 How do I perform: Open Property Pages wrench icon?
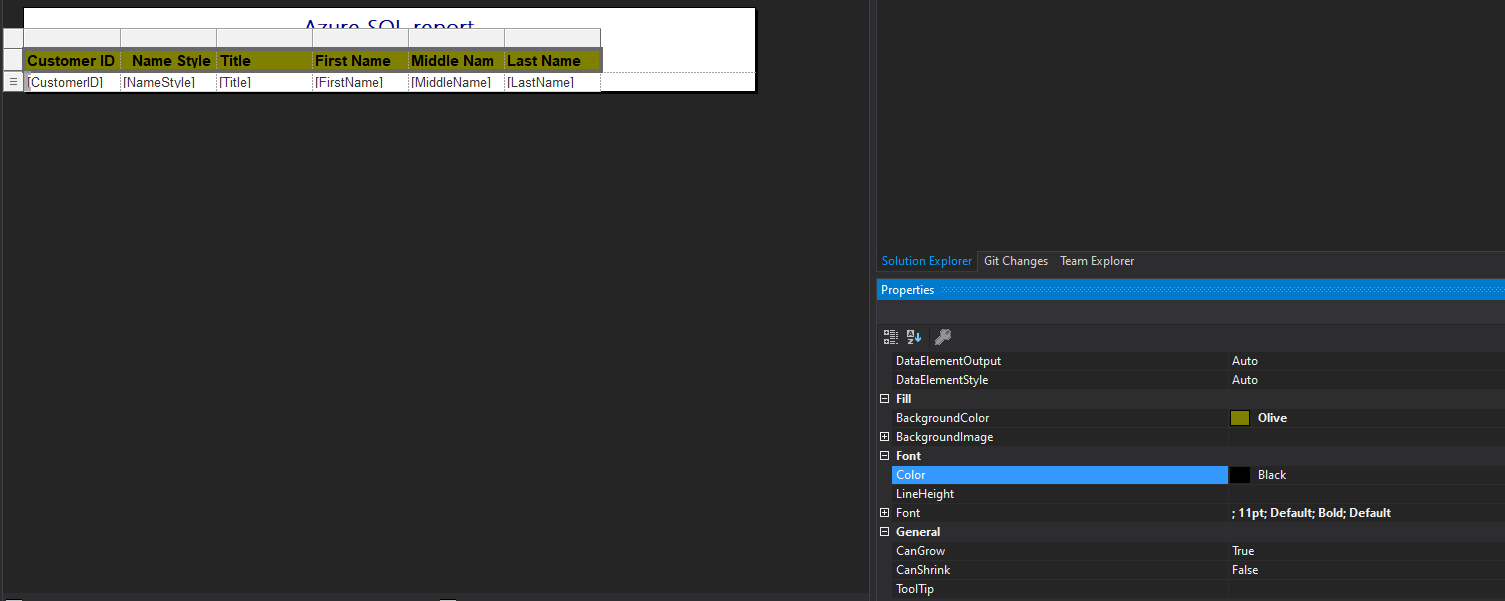pyautogui.click(x=942, y=337)
